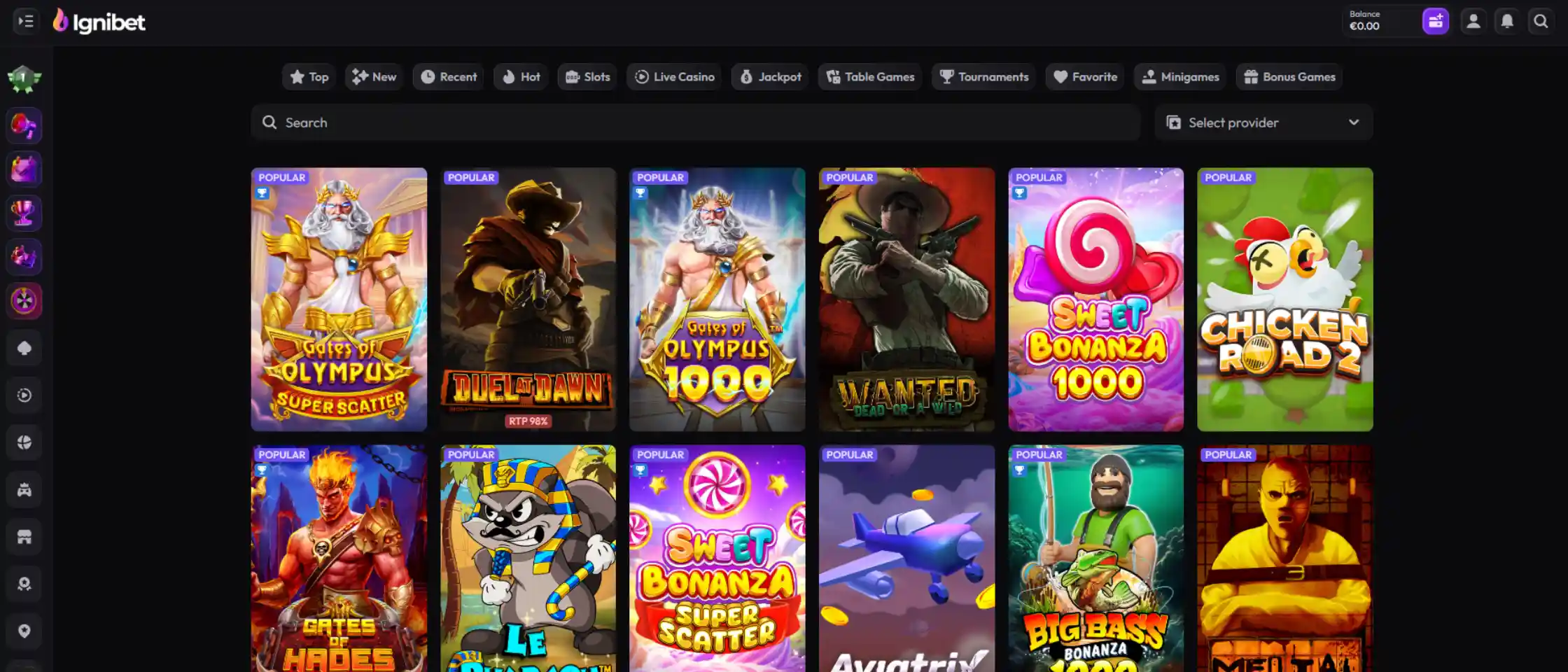This screenshot has height=672, width=1568.
Task: Click the level 1 badge in sidebar
Action: click(24, 78)
